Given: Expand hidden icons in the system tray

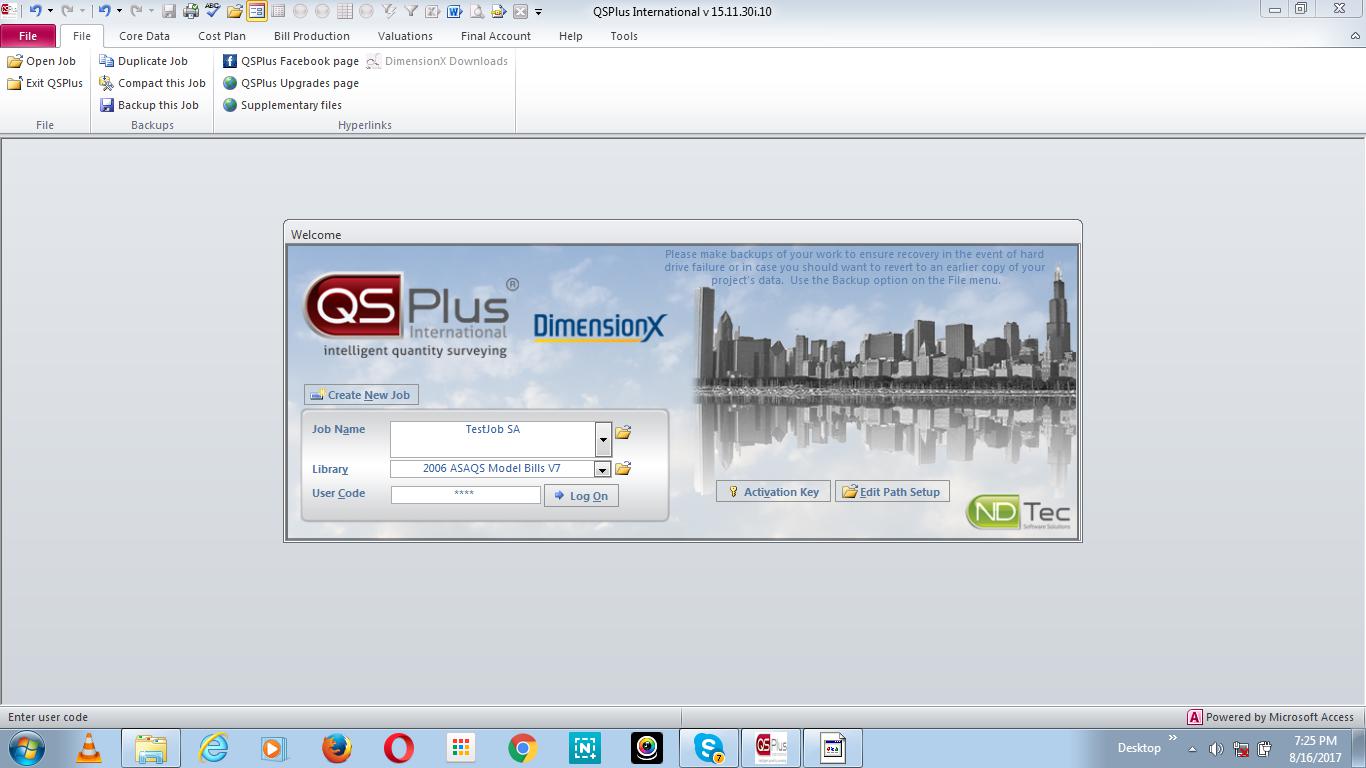Looking at the screenshot, I should 1191,748.
